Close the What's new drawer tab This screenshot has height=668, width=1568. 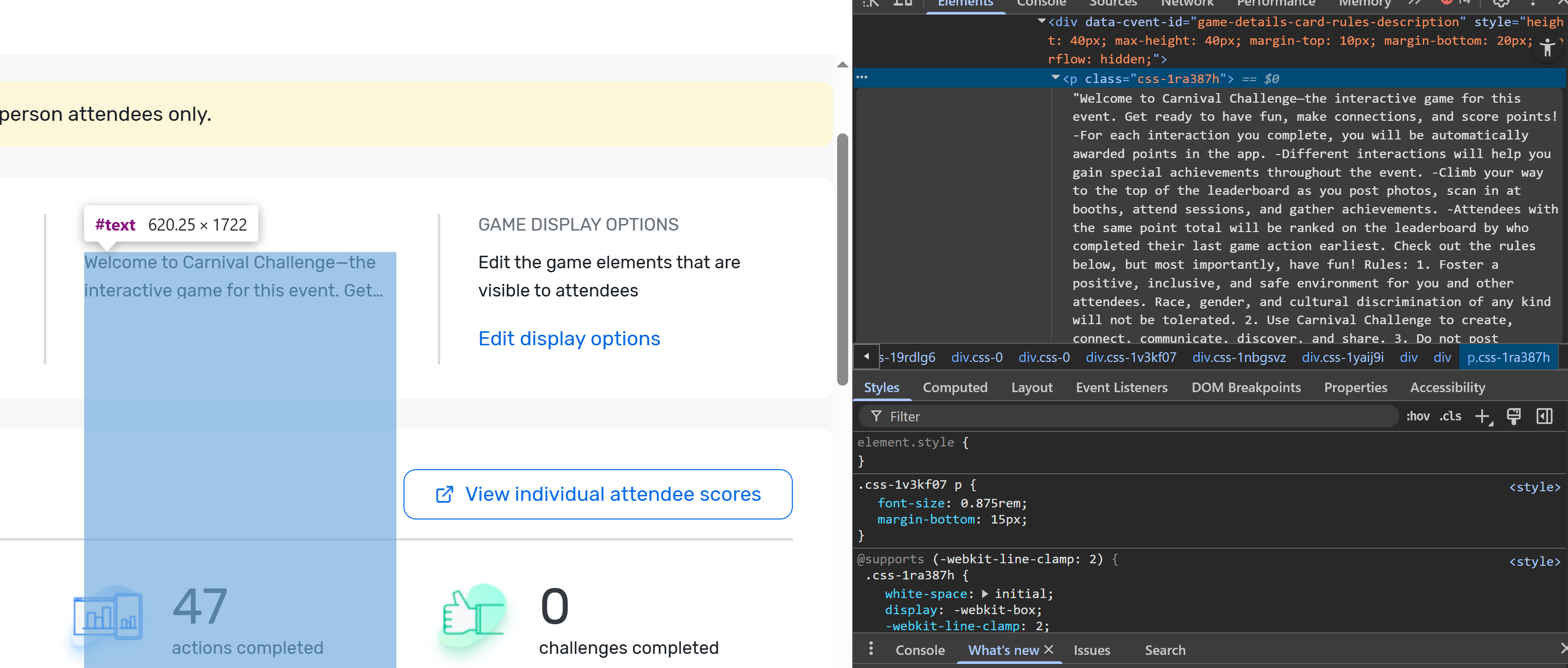tap(1048, 650)
